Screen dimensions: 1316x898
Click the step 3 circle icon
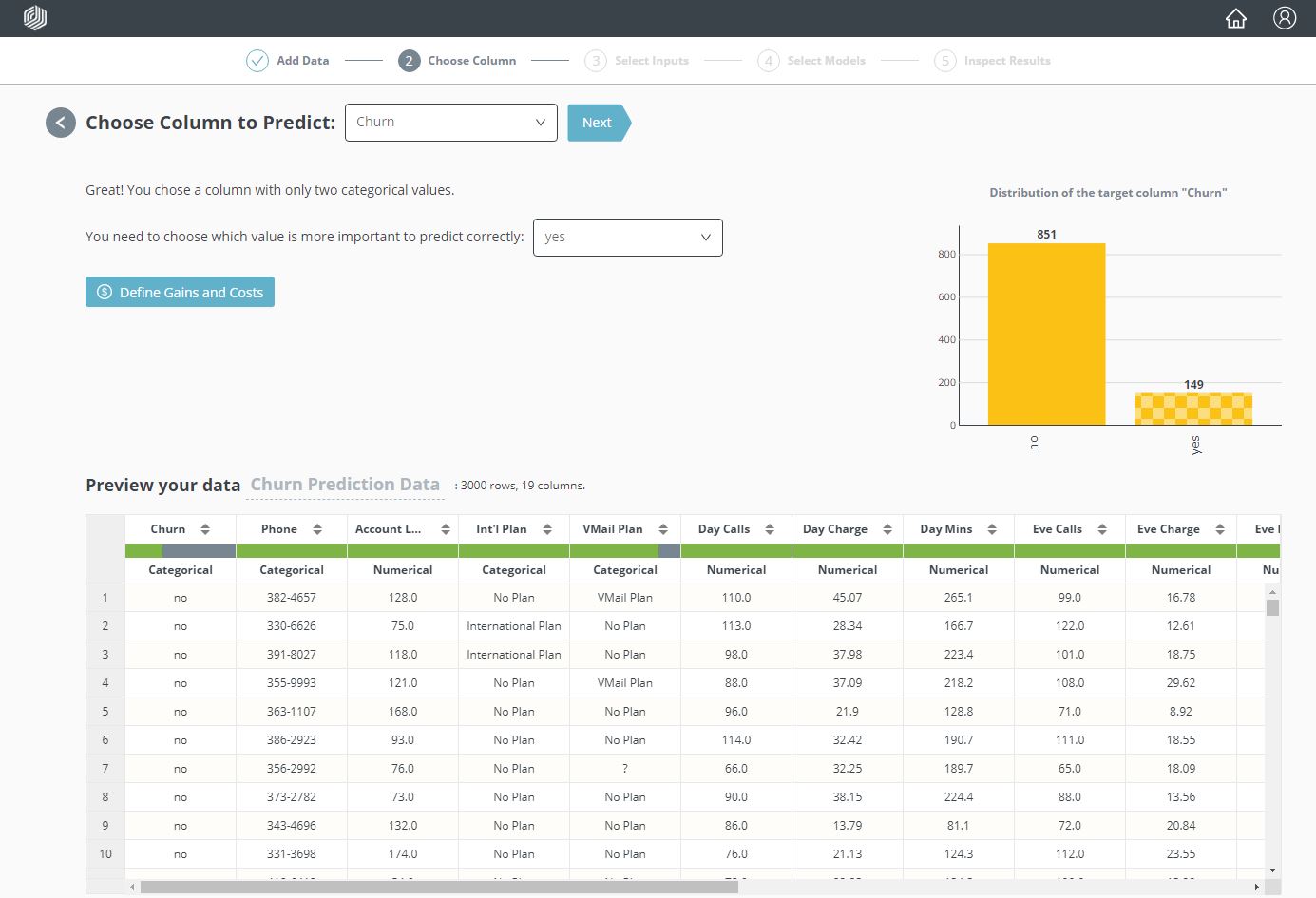(596, 61)
